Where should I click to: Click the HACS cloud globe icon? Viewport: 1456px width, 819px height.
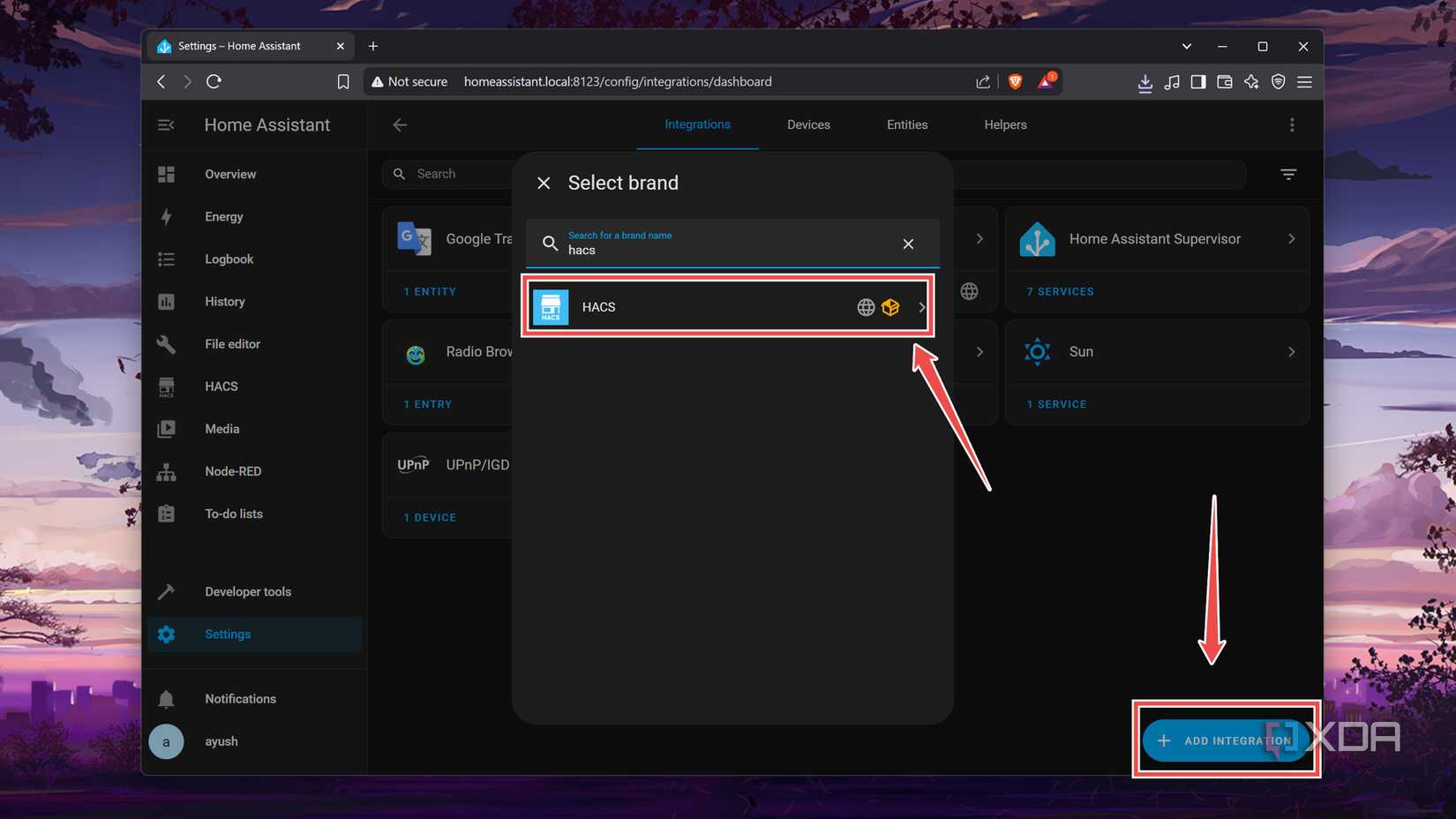[x=866, y=307]
